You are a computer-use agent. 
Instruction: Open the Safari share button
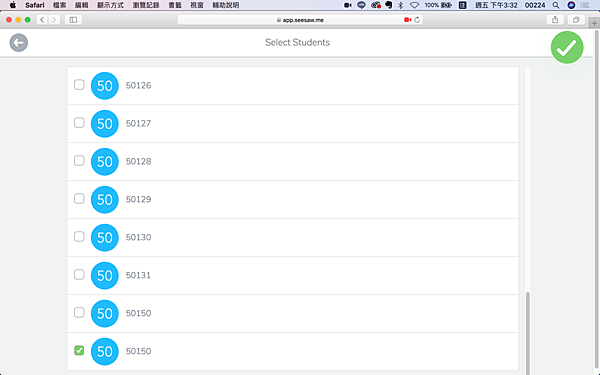click(555, 20)
